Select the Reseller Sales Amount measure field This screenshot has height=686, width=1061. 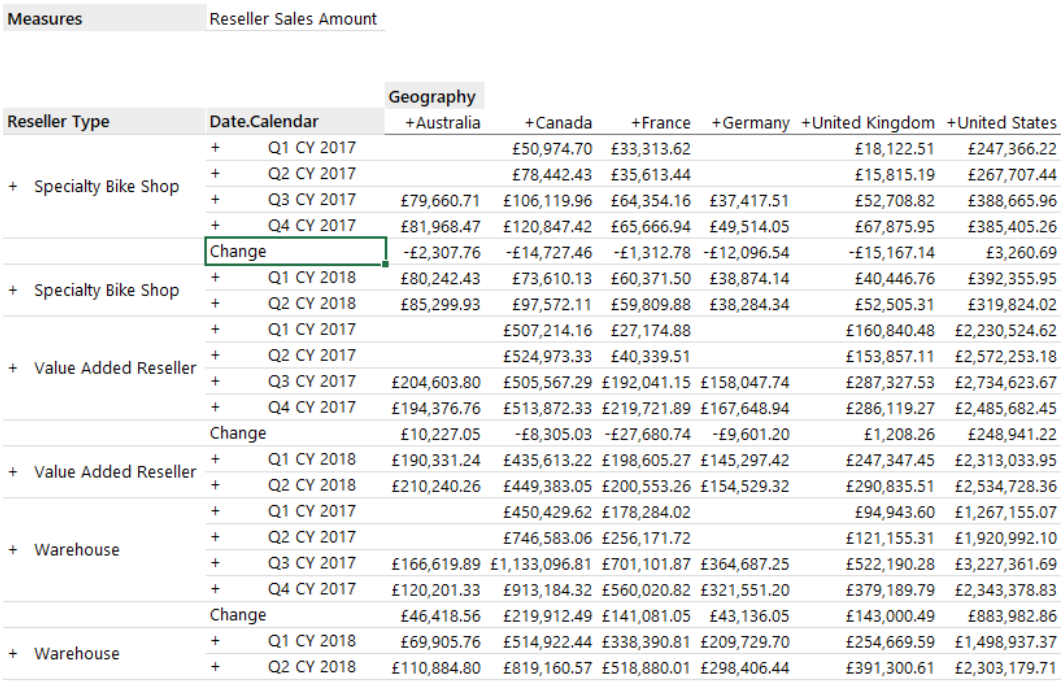pos(293,18)
